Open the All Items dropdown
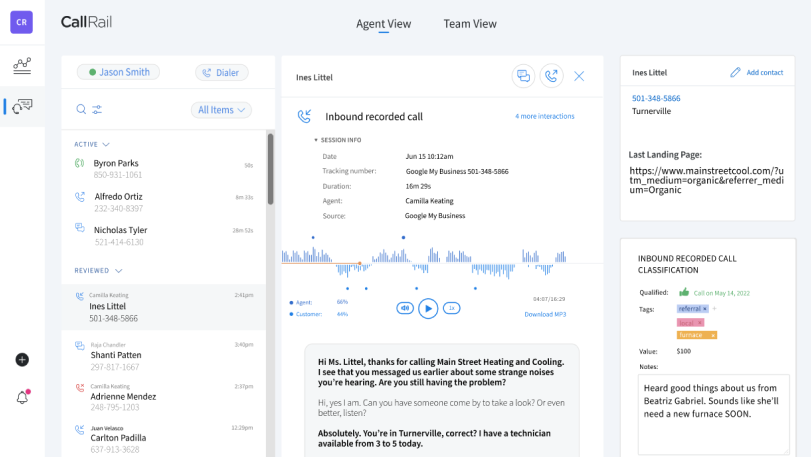This screenshot has height=457, width=811. [221, 110]
